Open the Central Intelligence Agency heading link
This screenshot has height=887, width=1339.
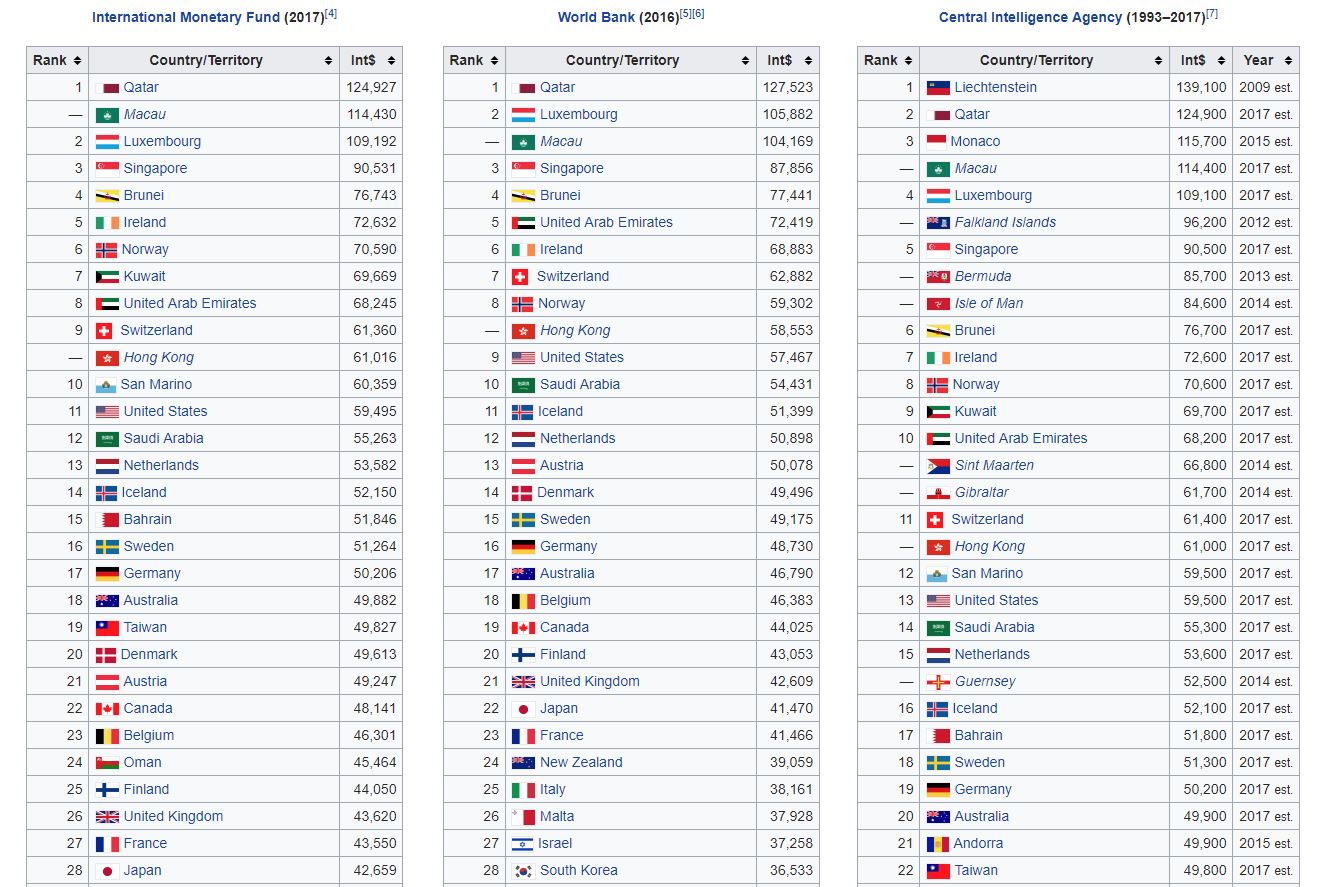coord(1031,18)
